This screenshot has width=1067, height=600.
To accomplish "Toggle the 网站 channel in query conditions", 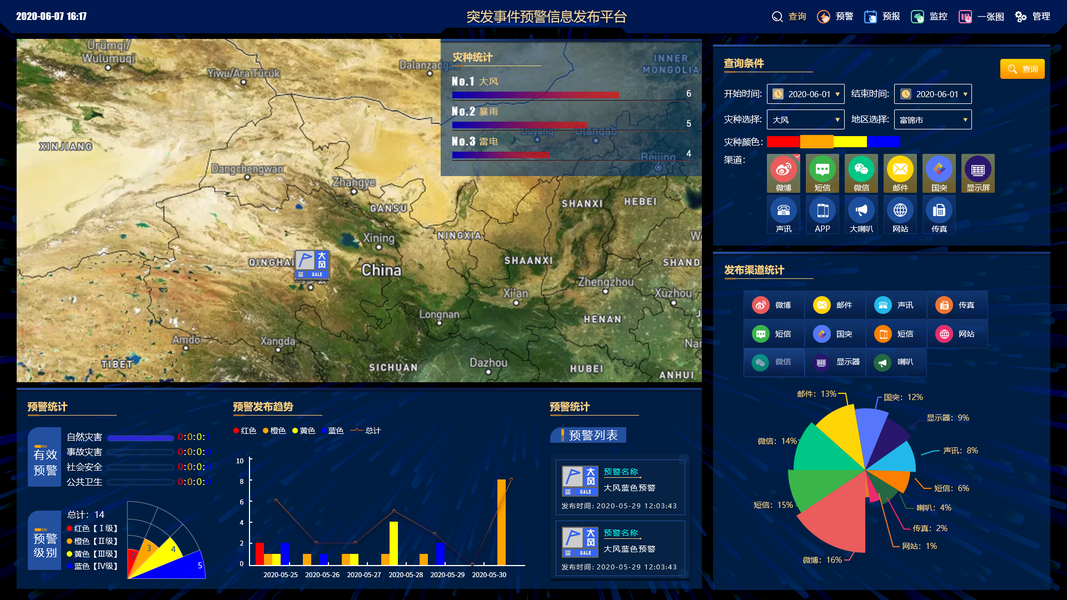I will pyautogui.click(x=900, y=214).
